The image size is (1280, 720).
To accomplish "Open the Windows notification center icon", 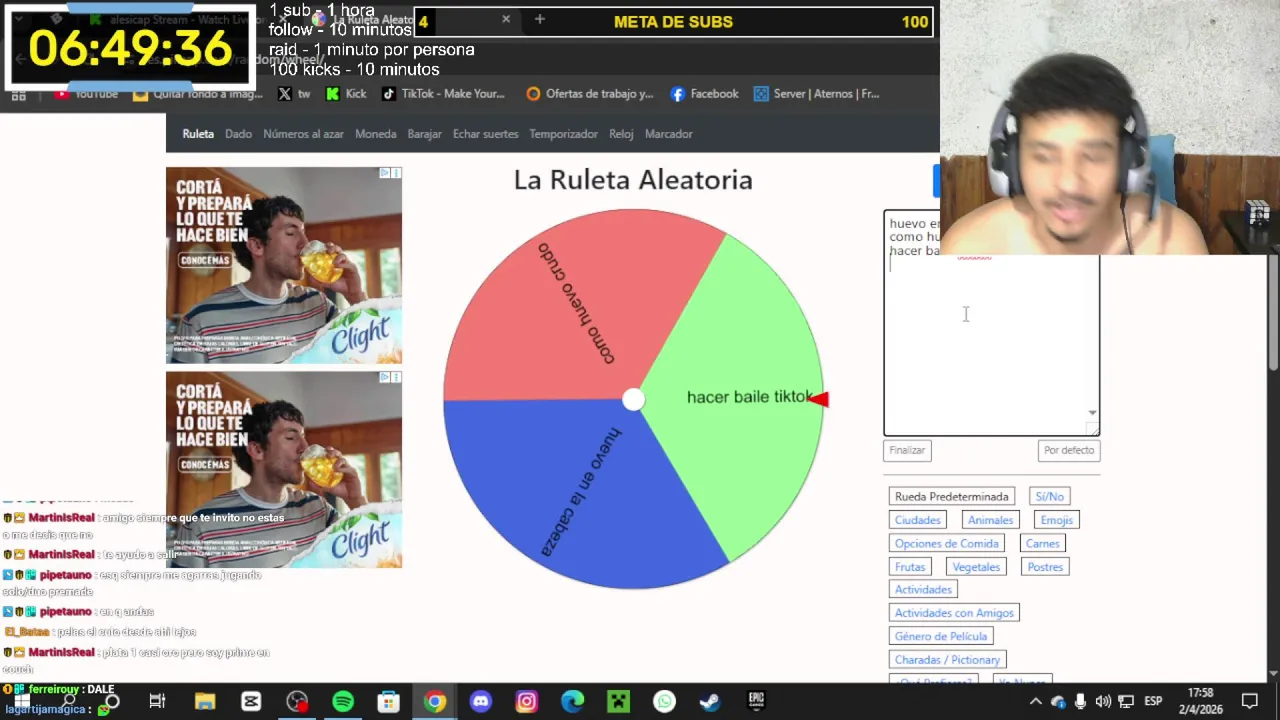I will 1250,702.
